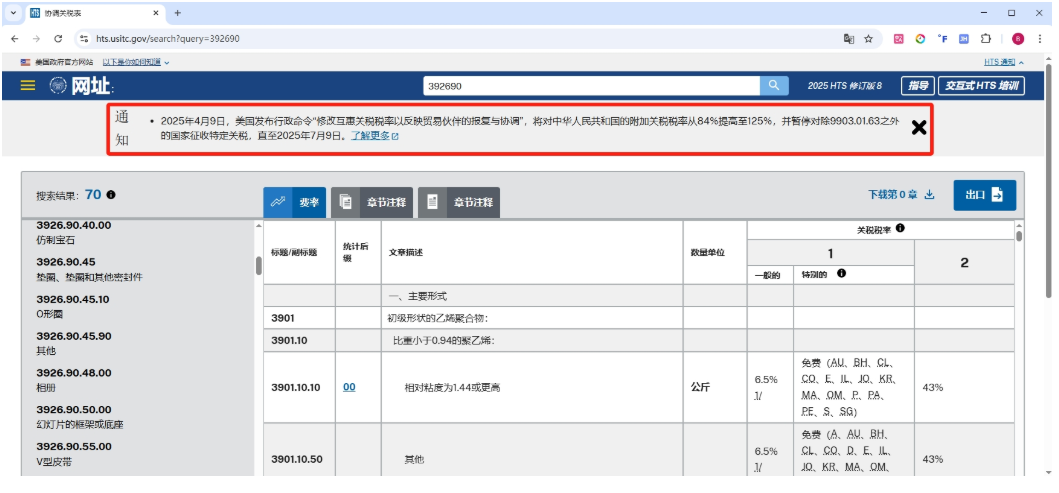
Task: Click the 协调关税表 browser tab
Action: tap(95, 13)
